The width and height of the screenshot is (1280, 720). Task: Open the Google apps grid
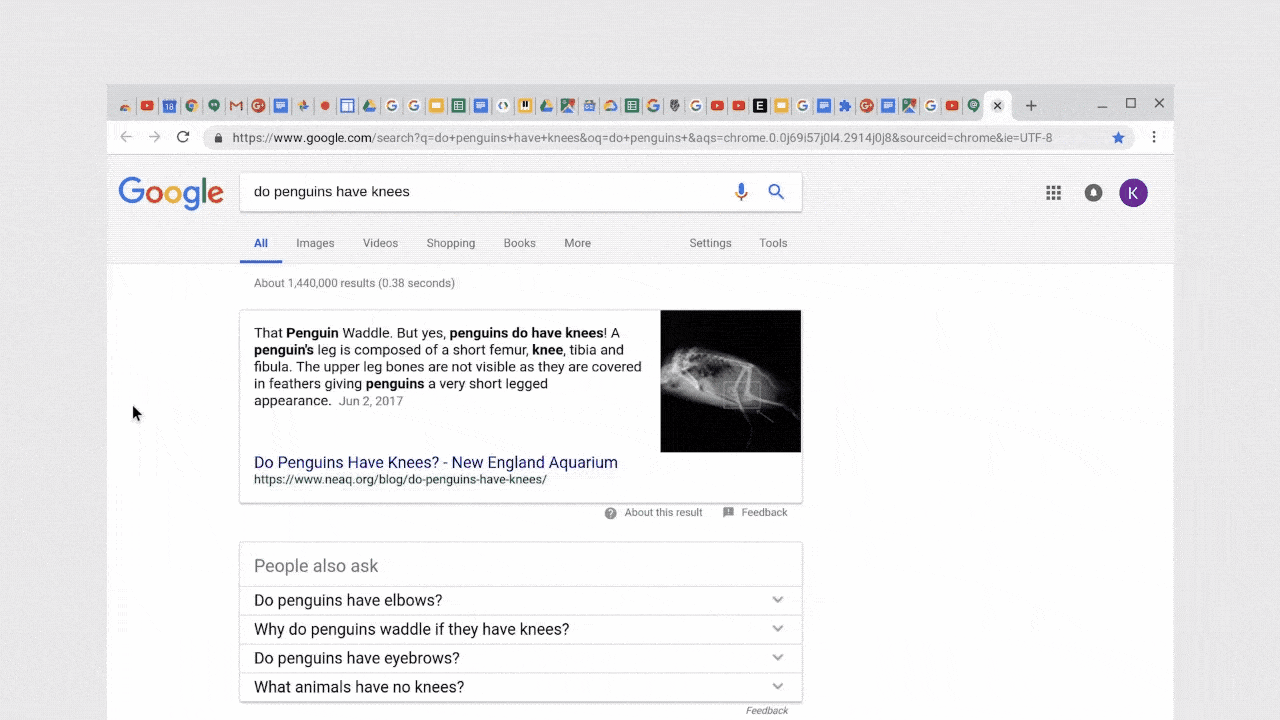(1053, 193)
